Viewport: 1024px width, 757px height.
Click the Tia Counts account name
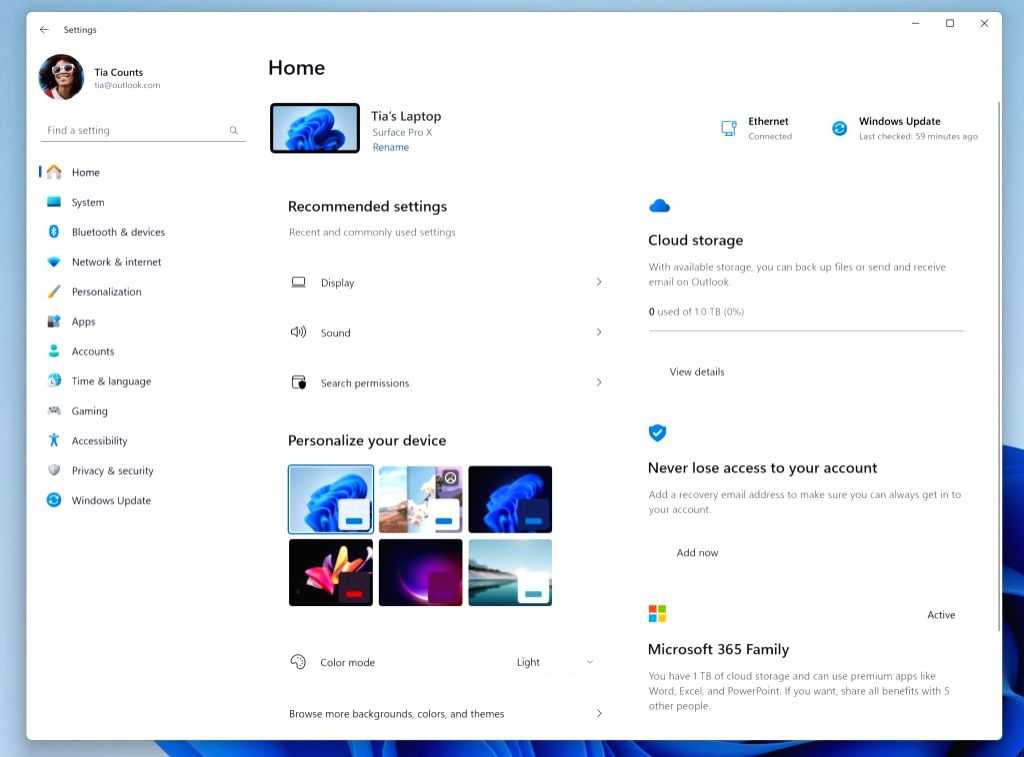coord(118,72)
